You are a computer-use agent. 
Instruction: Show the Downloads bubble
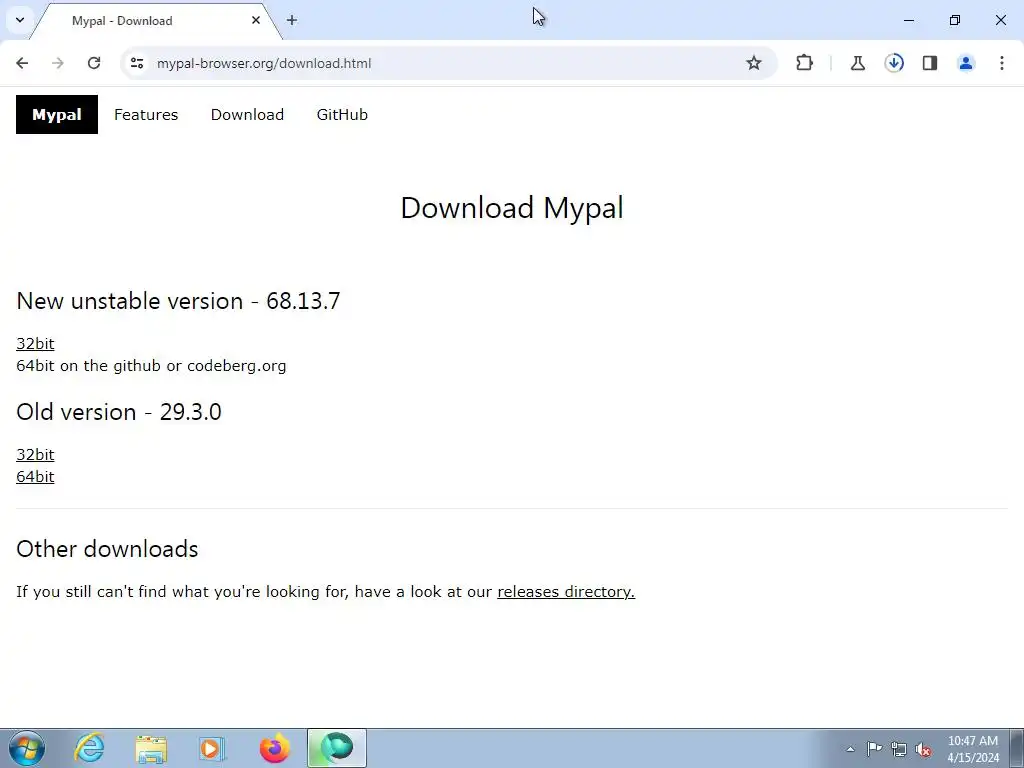click(x=894, y=63)
